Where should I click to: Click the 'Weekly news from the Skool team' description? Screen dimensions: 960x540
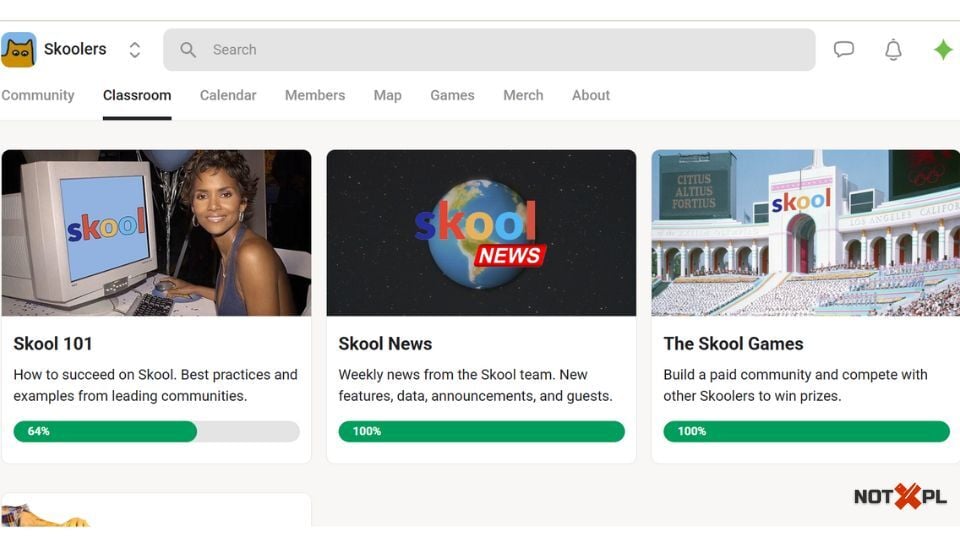pyautogui.click(x=475, y=385)
